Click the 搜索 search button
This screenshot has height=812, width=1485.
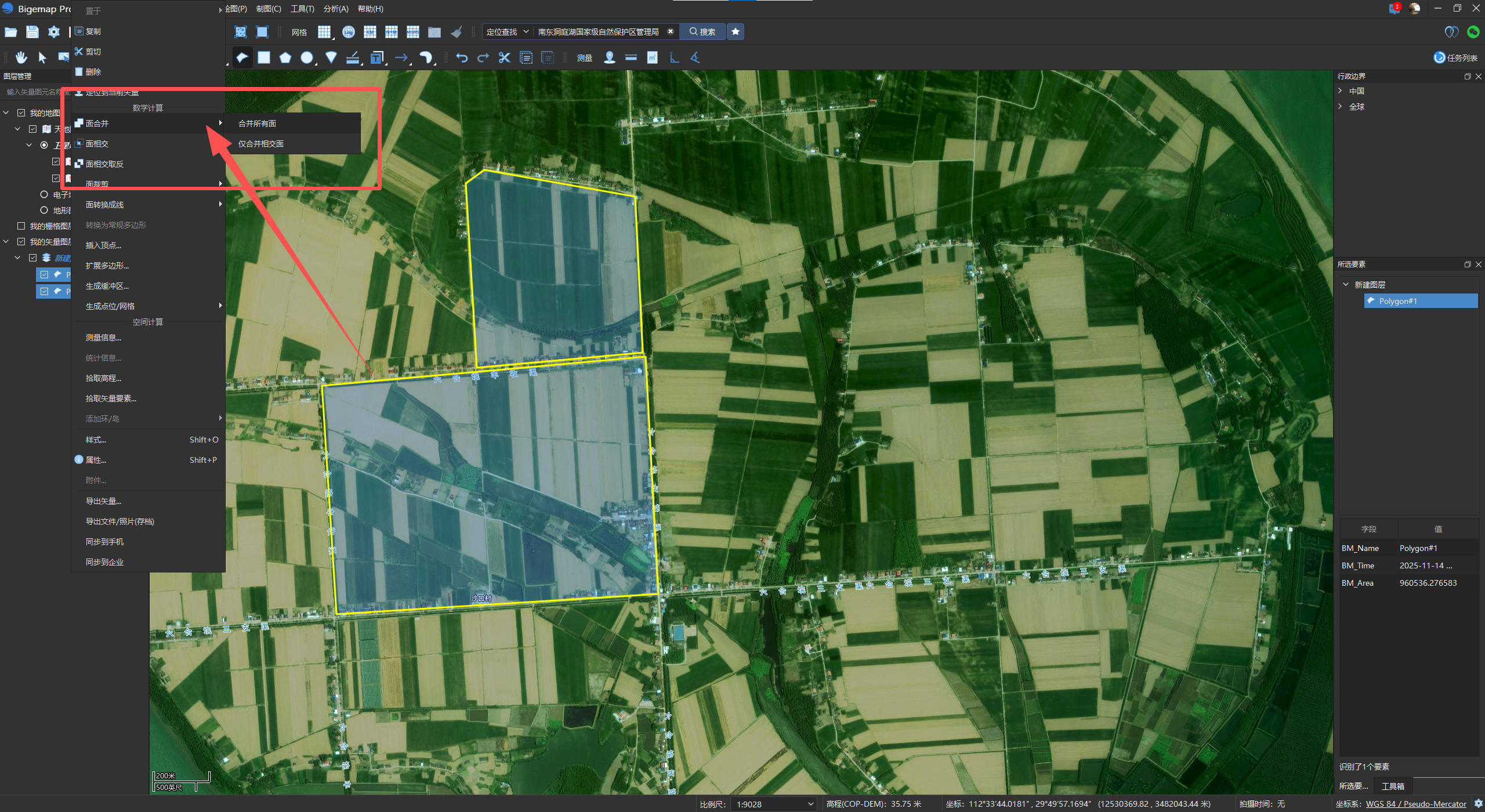702,32
